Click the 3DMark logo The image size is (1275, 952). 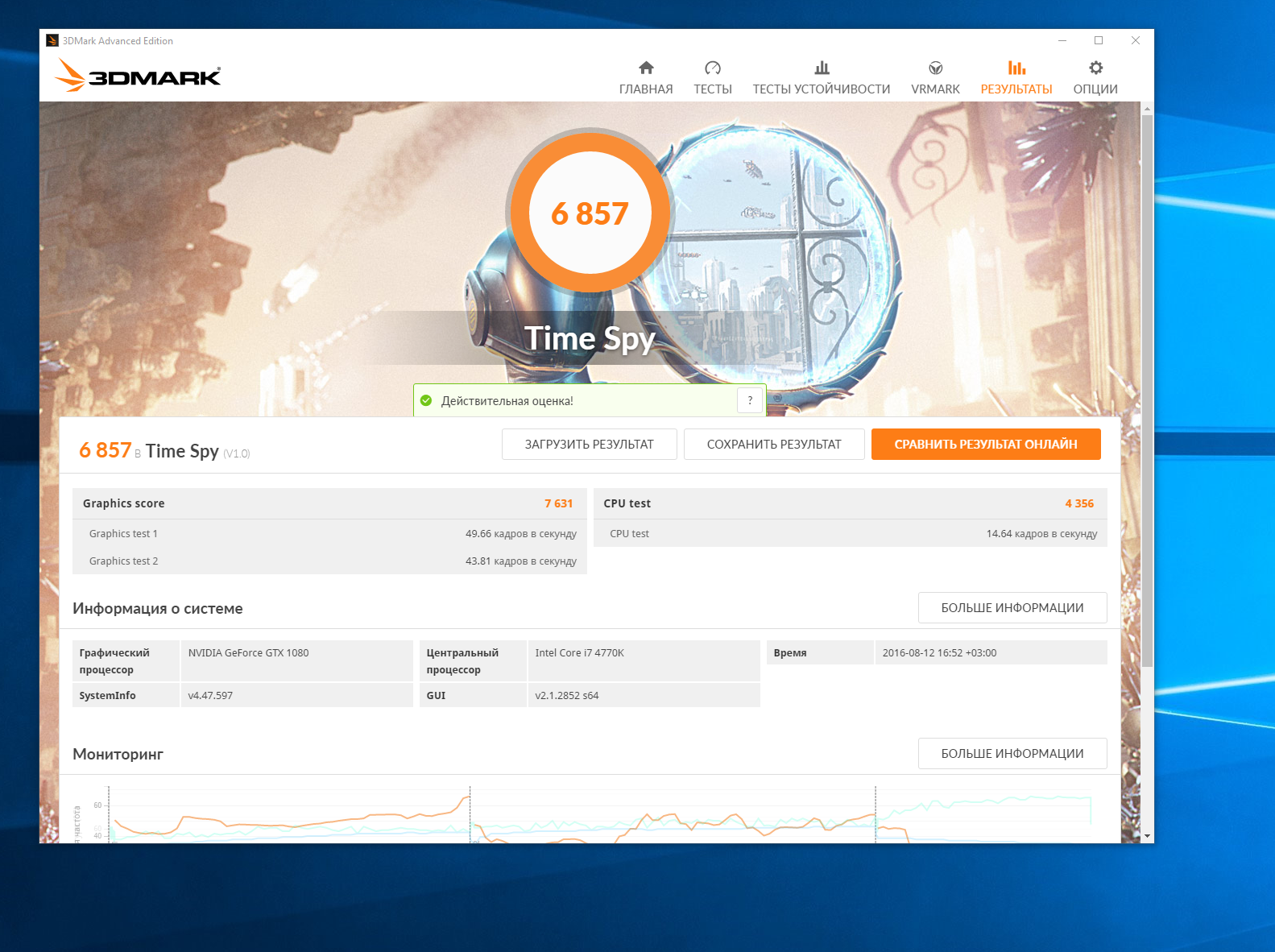138,75
